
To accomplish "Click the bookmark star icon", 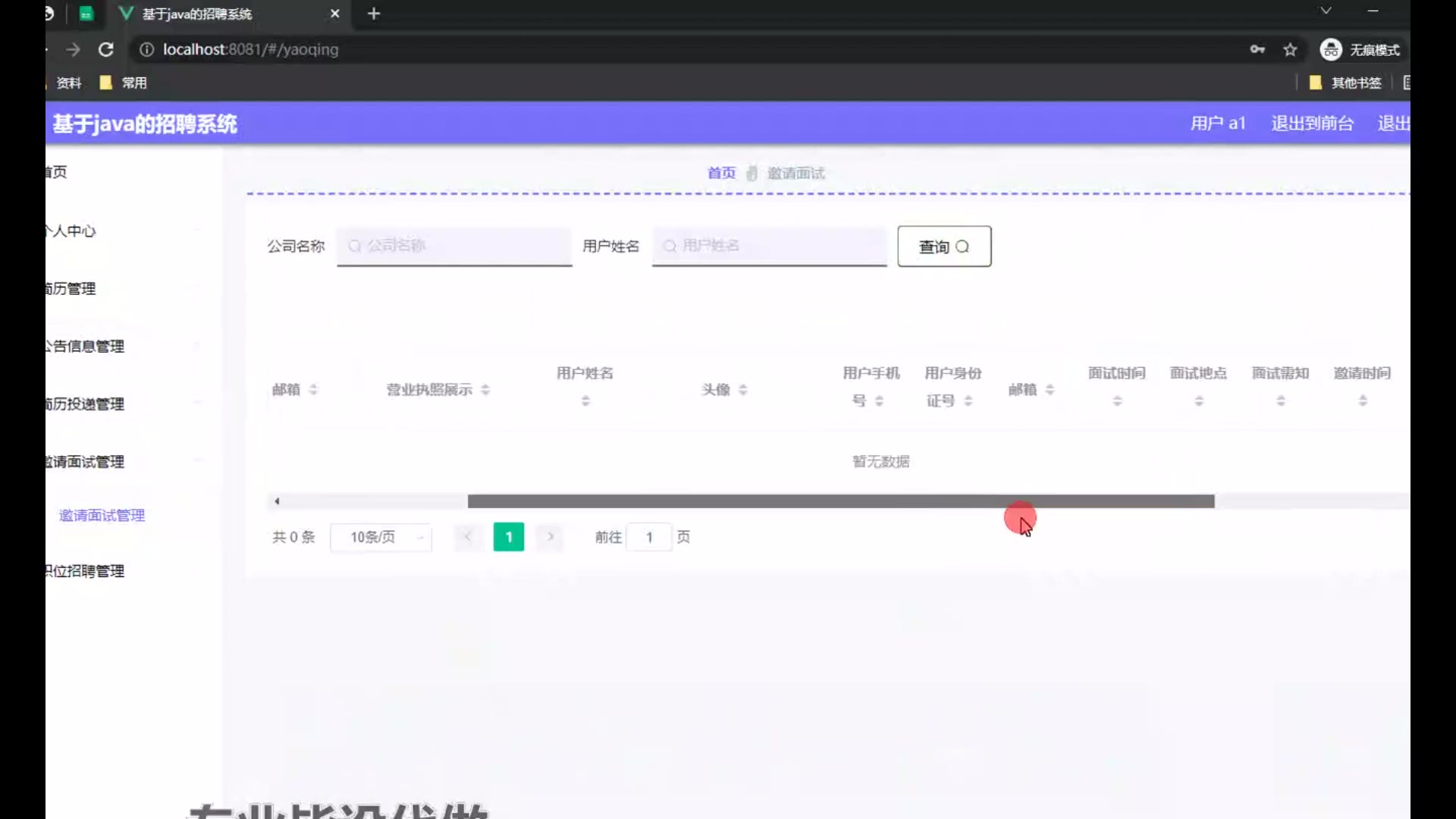I will [x=1290, y=50].
